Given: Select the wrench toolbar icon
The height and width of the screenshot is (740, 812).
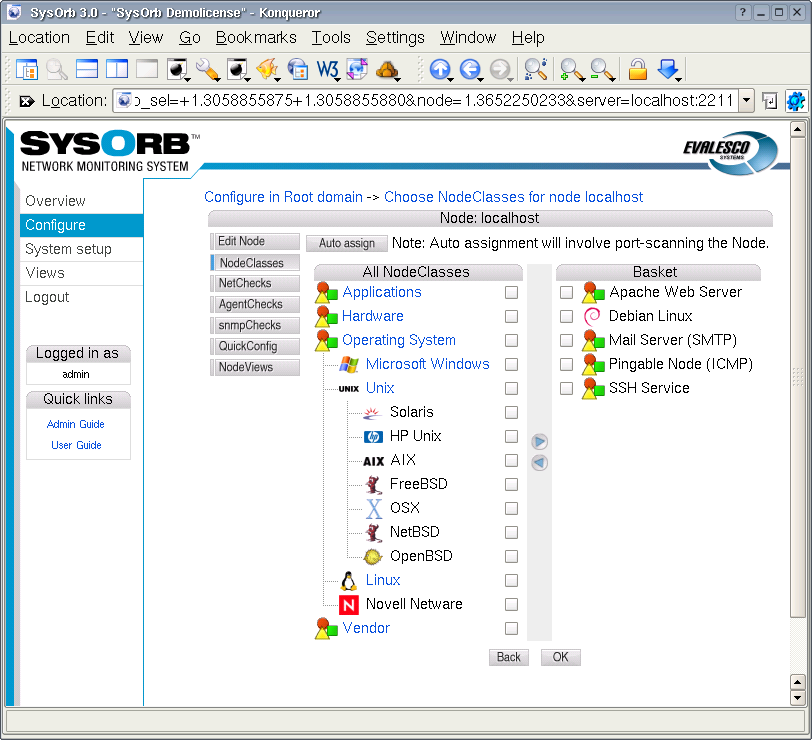Looking at the screenshot, I should tap(208, 69).
